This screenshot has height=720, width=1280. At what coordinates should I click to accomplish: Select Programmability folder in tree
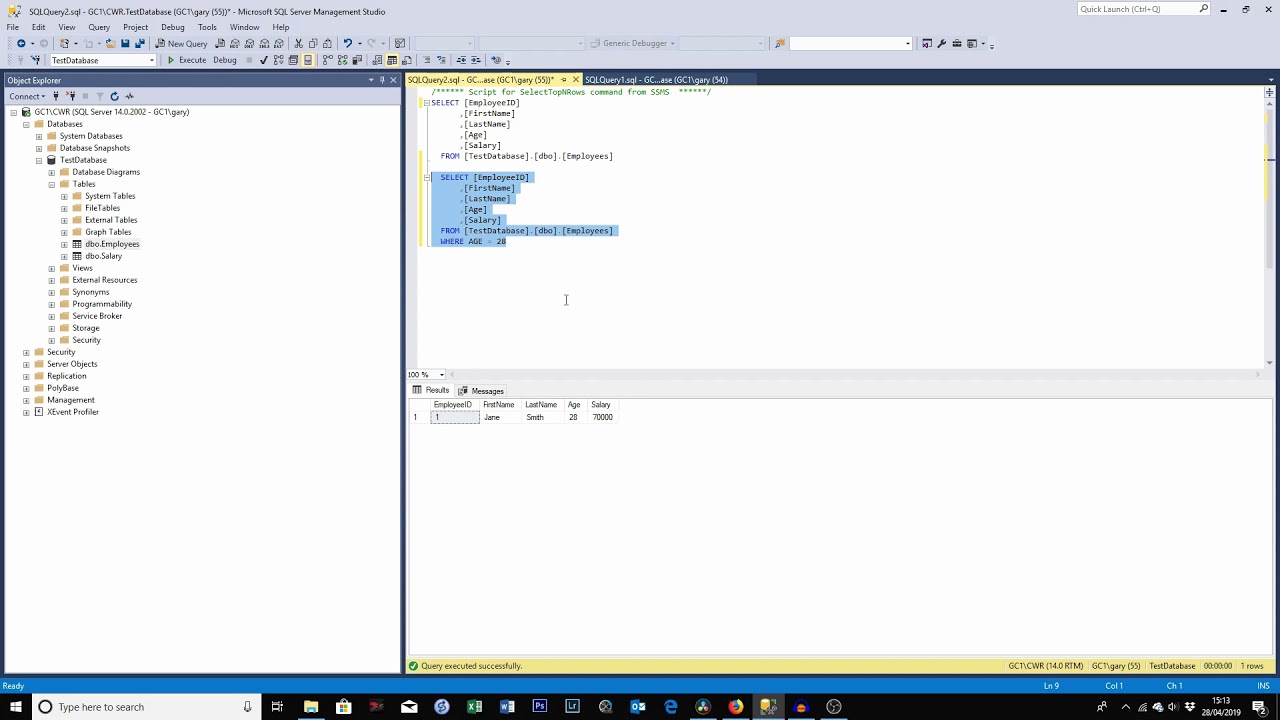(102, 304)
